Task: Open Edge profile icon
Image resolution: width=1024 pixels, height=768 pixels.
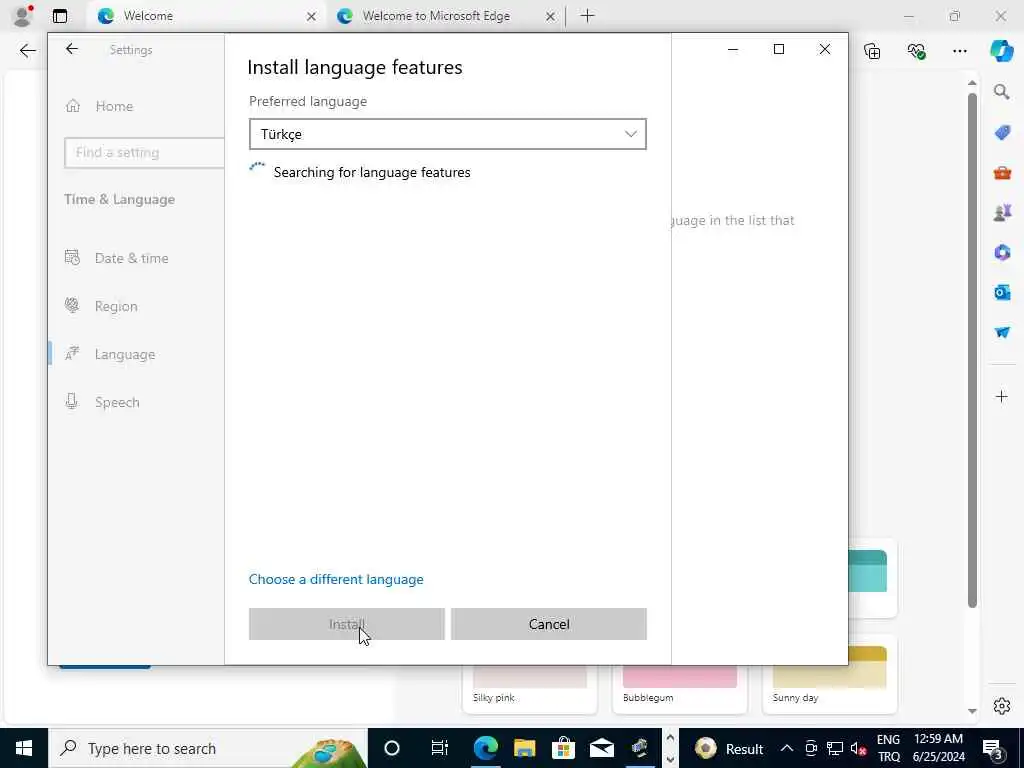Action: tap(23, 16)
